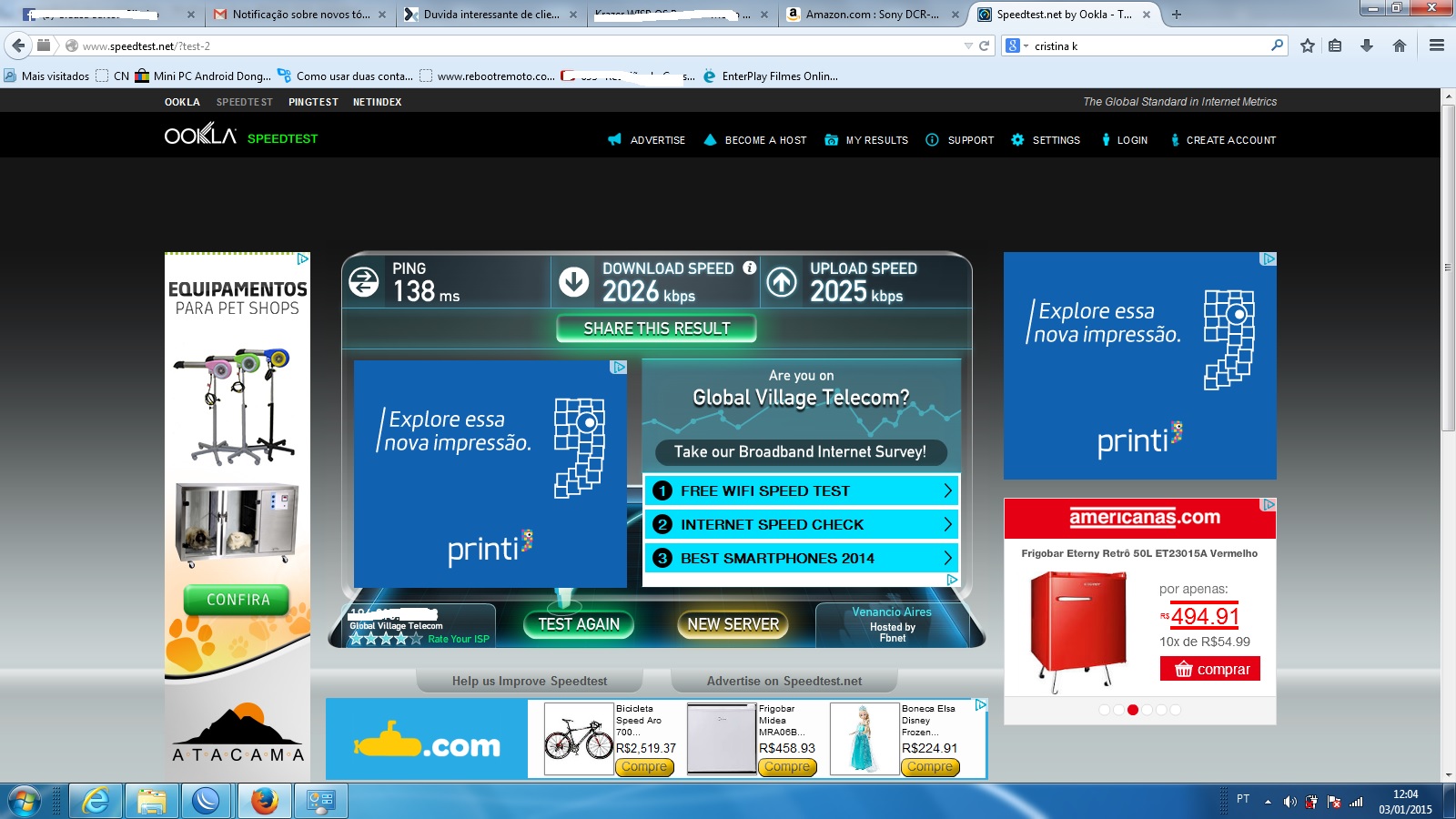Click the chevron on Best Smartphones 2014
The height and width of the screenshot is (819, 1456).
pyautogui.click(x=947, y=558)
